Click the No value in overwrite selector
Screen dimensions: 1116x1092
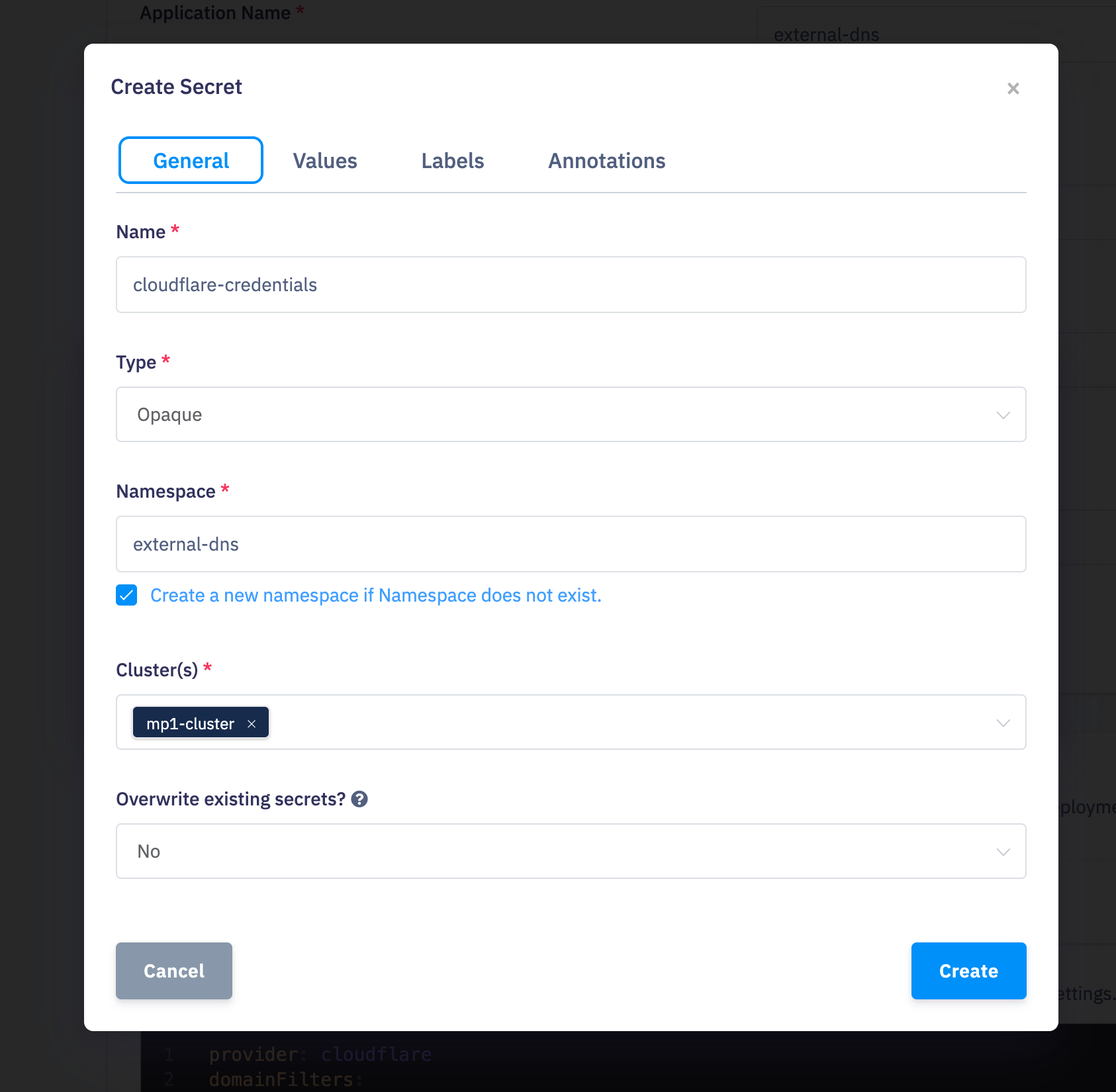click(149, 852)
